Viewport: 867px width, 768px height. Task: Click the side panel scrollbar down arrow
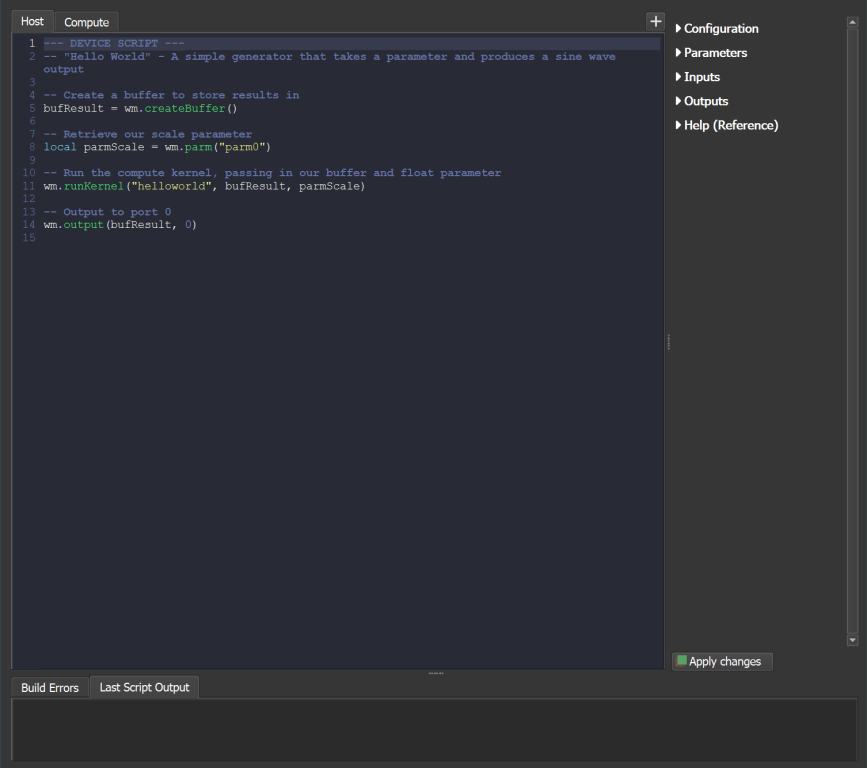coord(852,640)
